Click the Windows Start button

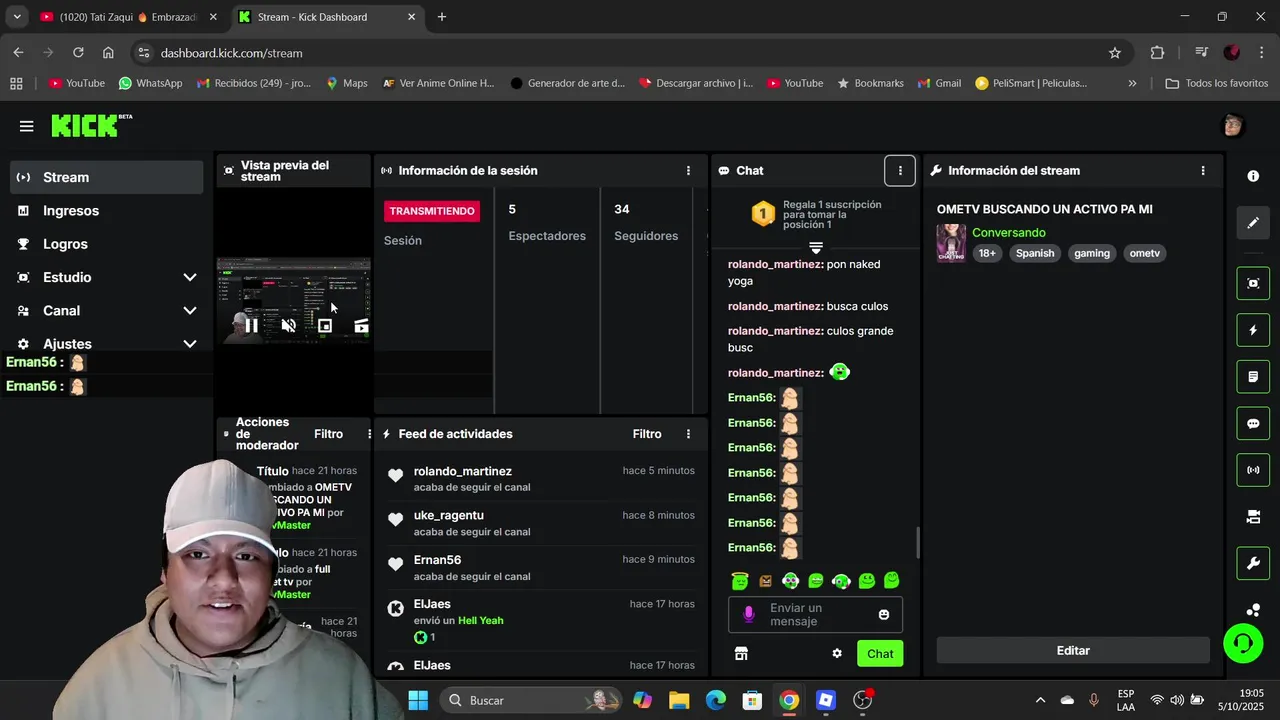coord(418,700)
